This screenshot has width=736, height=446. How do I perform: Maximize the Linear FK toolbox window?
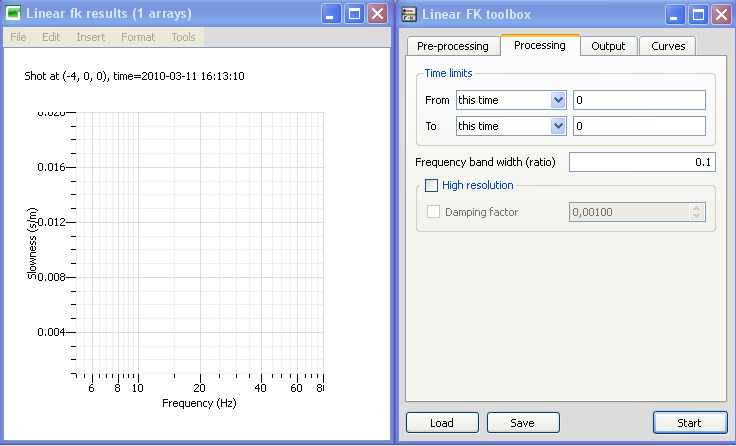point(698,14)
